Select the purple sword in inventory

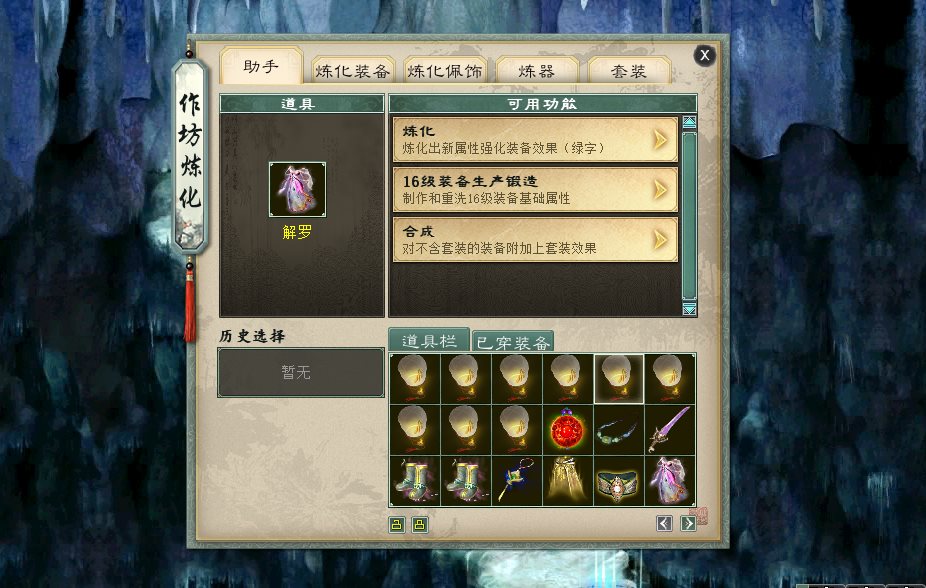670,430
